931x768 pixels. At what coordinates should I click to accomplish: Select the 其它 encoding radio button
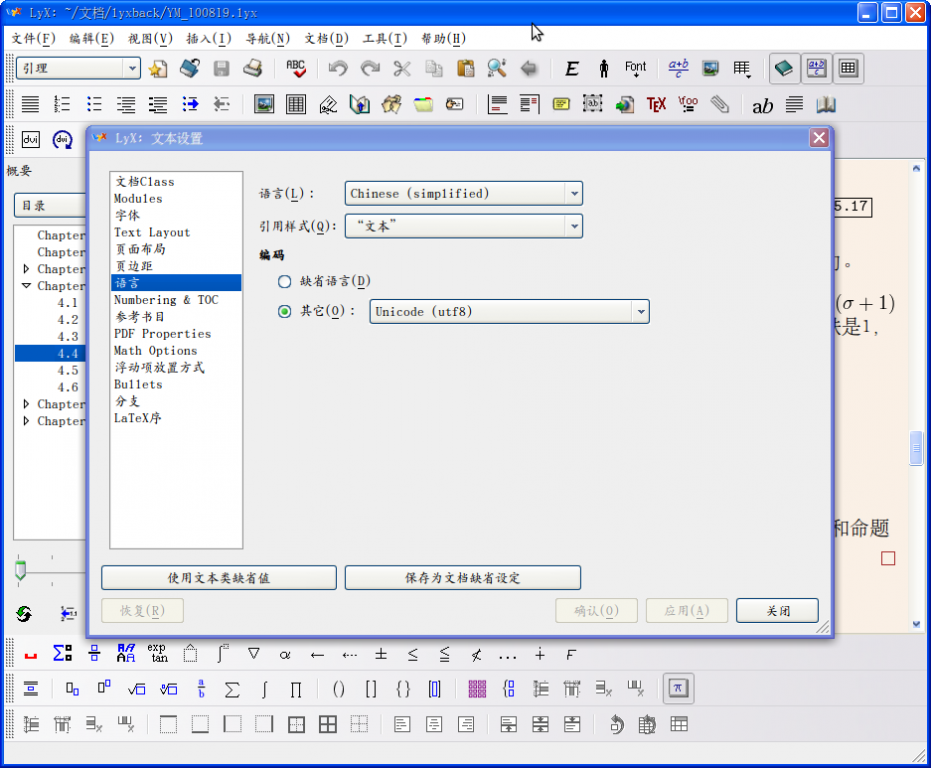coord(285,311)
